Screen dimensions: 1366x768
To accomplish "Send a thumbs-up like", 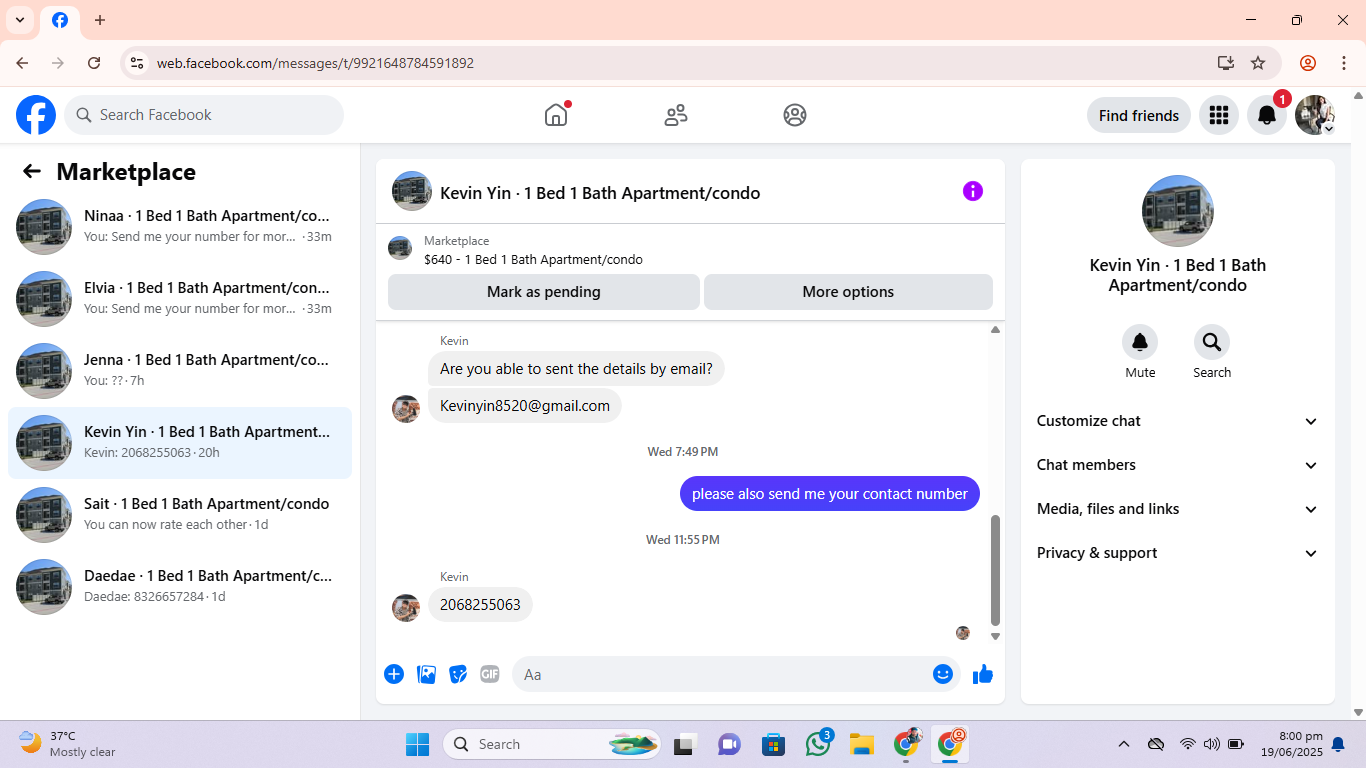I will [x=983, y=674].
